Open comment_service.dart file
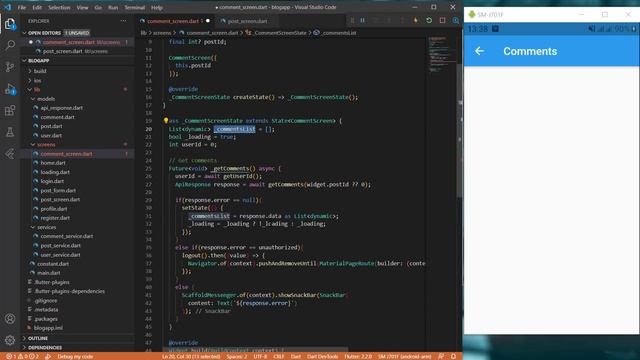The width and height of the screenshot is (640, 360). tap(67, 236)
